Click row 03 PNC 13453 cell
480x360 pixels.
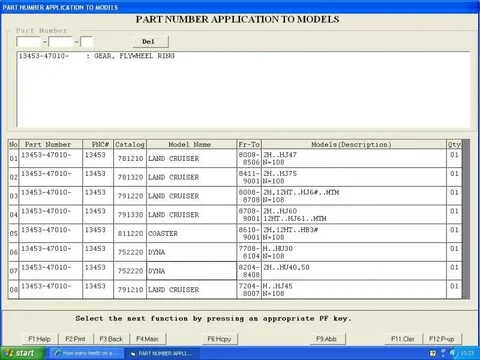tap(98, 196)
